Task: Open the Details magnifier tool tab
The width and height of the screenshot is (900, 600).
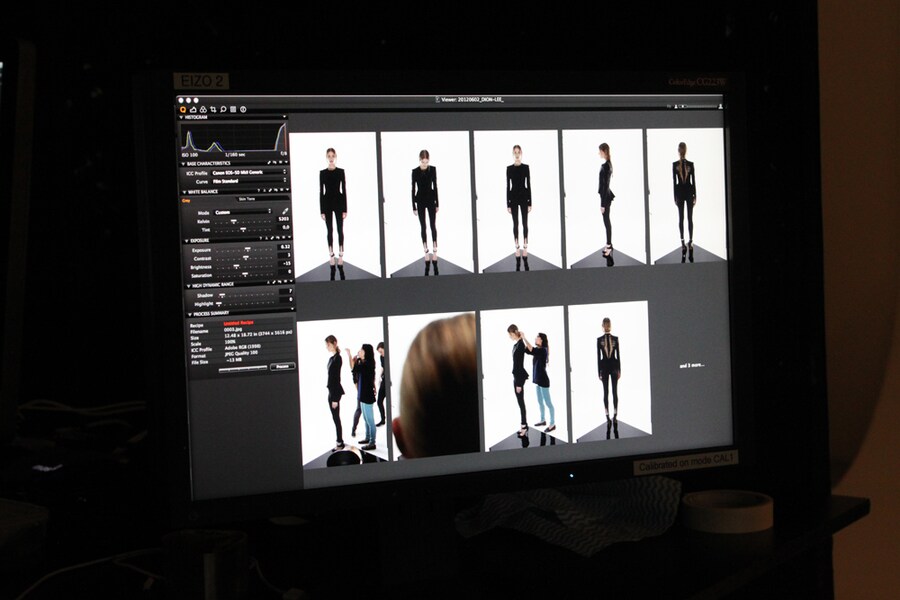Action: point(223,110)
